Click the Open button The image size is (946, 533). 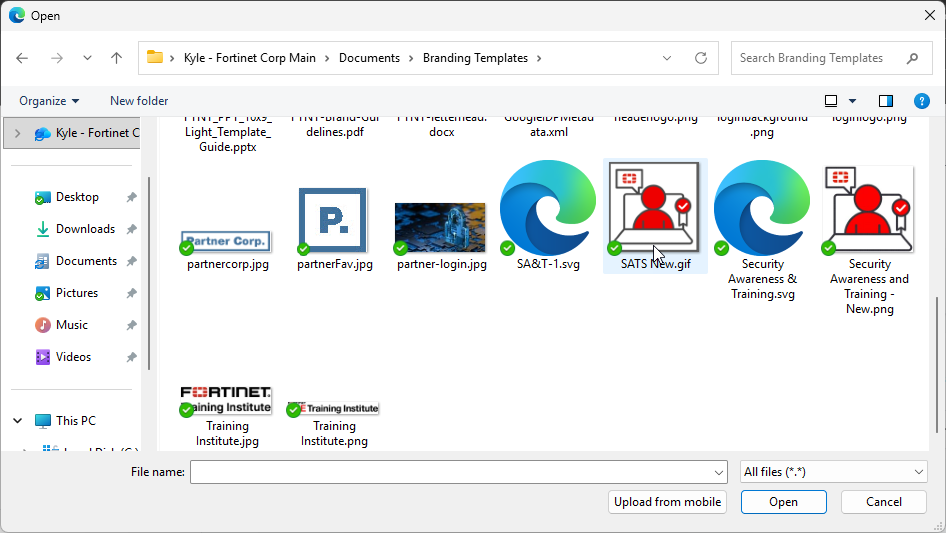783,502
